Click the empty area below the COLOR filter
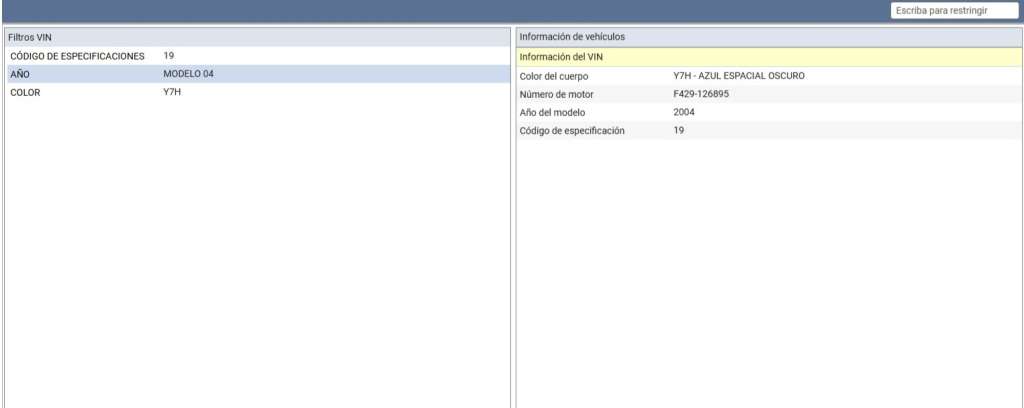Viewport: 1024px width, 408px height. tap(256, 250)
